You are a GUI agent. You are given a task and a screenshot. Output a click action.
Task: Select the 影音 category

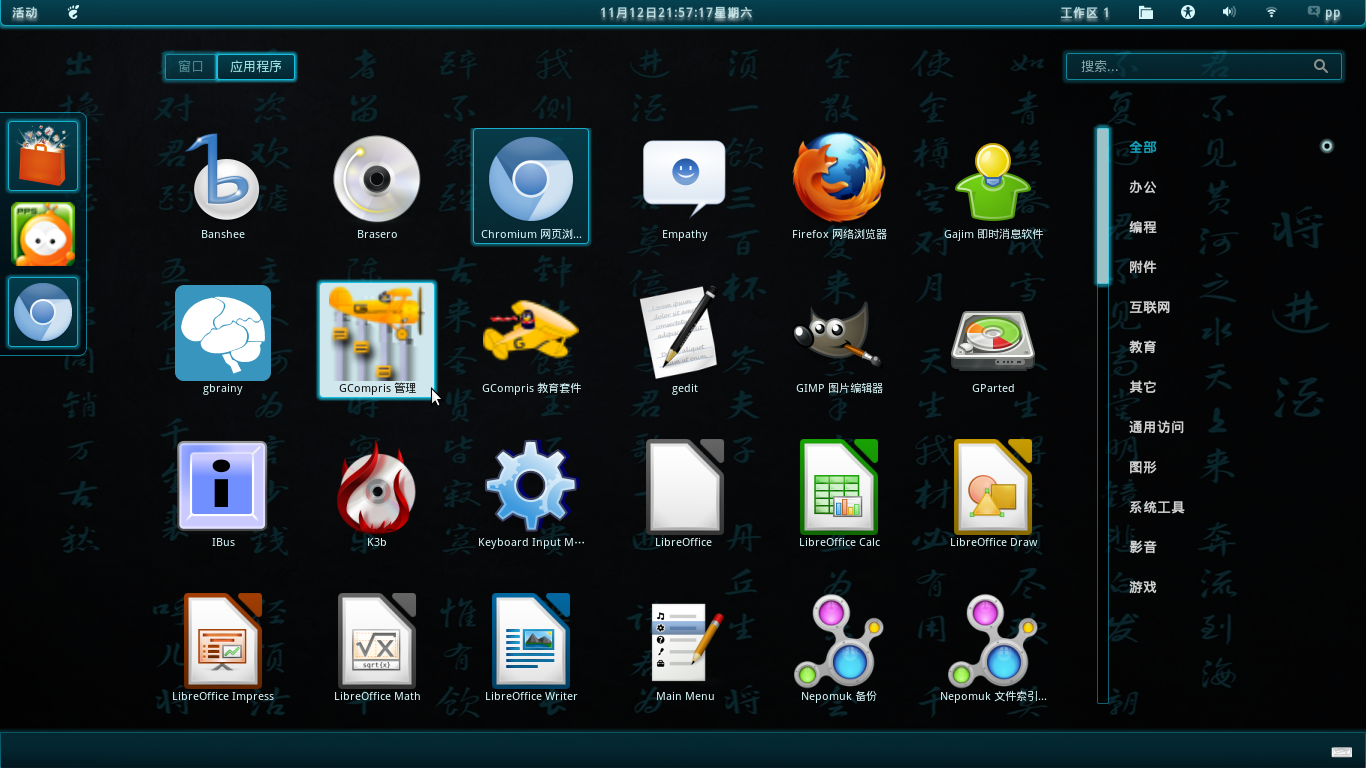click(x=1143, y=547)
